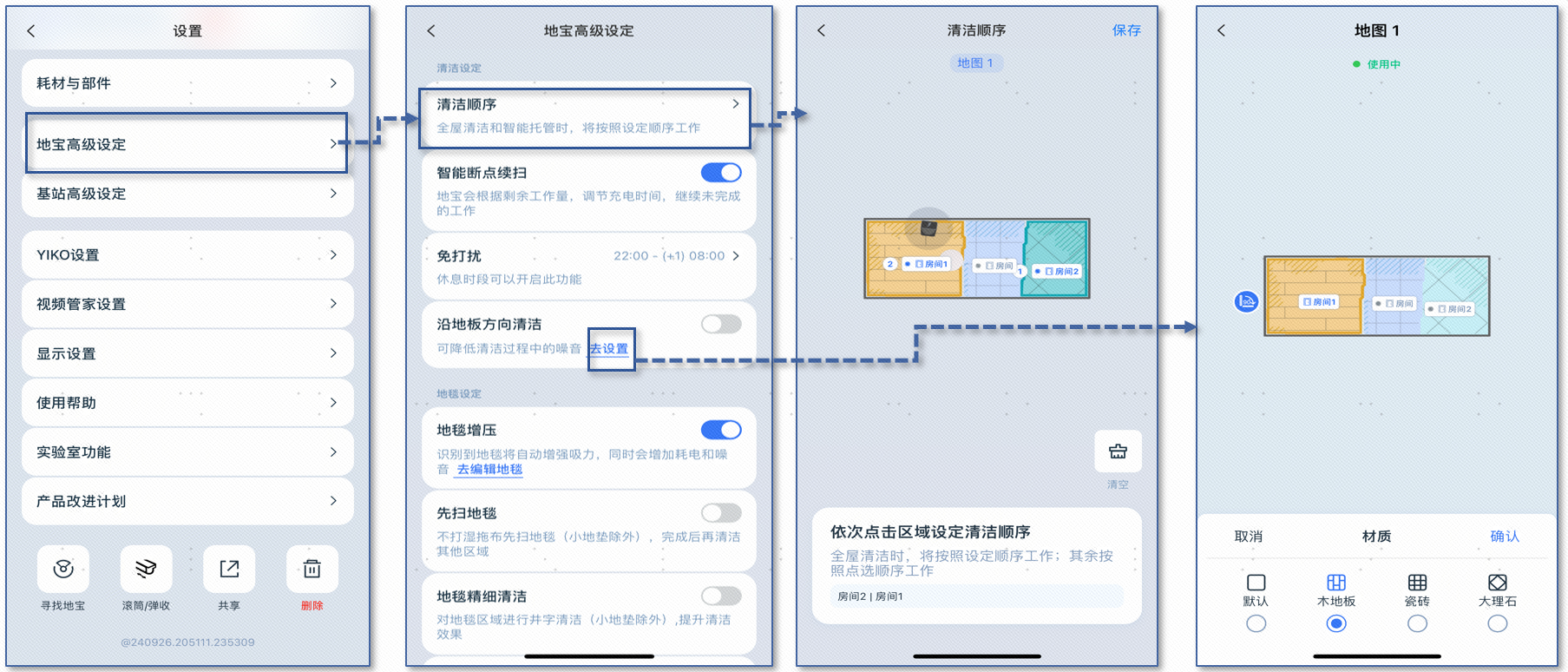This screenshot has width=1568, height=672.
Task: Tap the 滚筒/弹收 roller icon
Action: point(146,569)
